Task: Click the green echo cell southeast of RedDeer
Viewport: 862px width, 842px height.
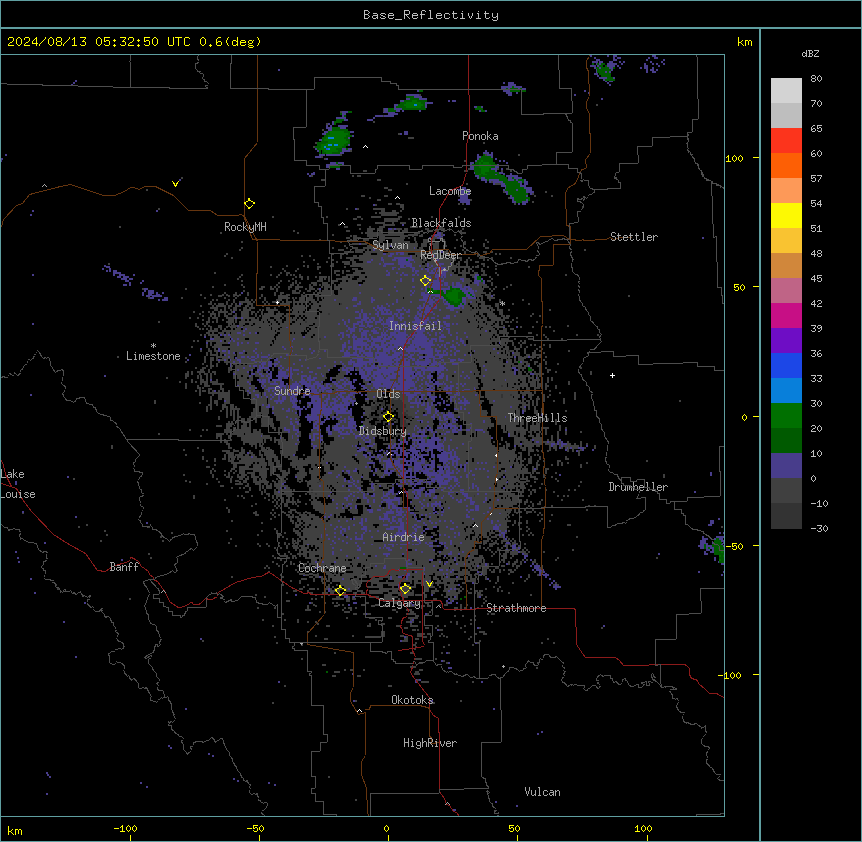Action: (455, 296)
